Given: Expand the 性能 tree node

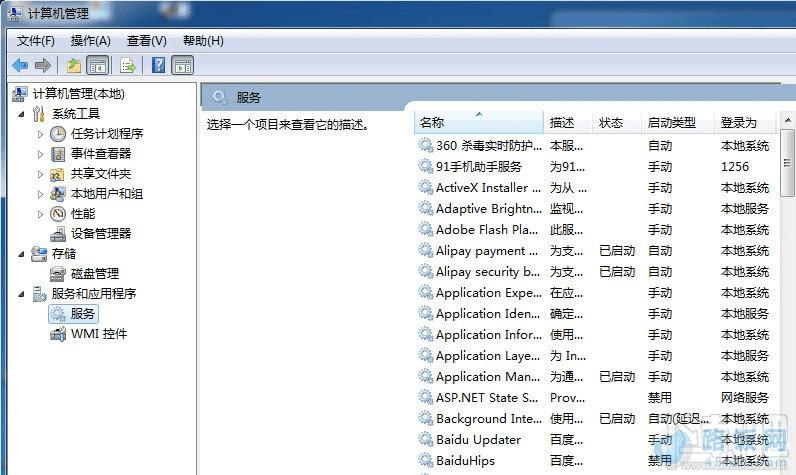Looking at the screenshot, I should tap(41, 214).
